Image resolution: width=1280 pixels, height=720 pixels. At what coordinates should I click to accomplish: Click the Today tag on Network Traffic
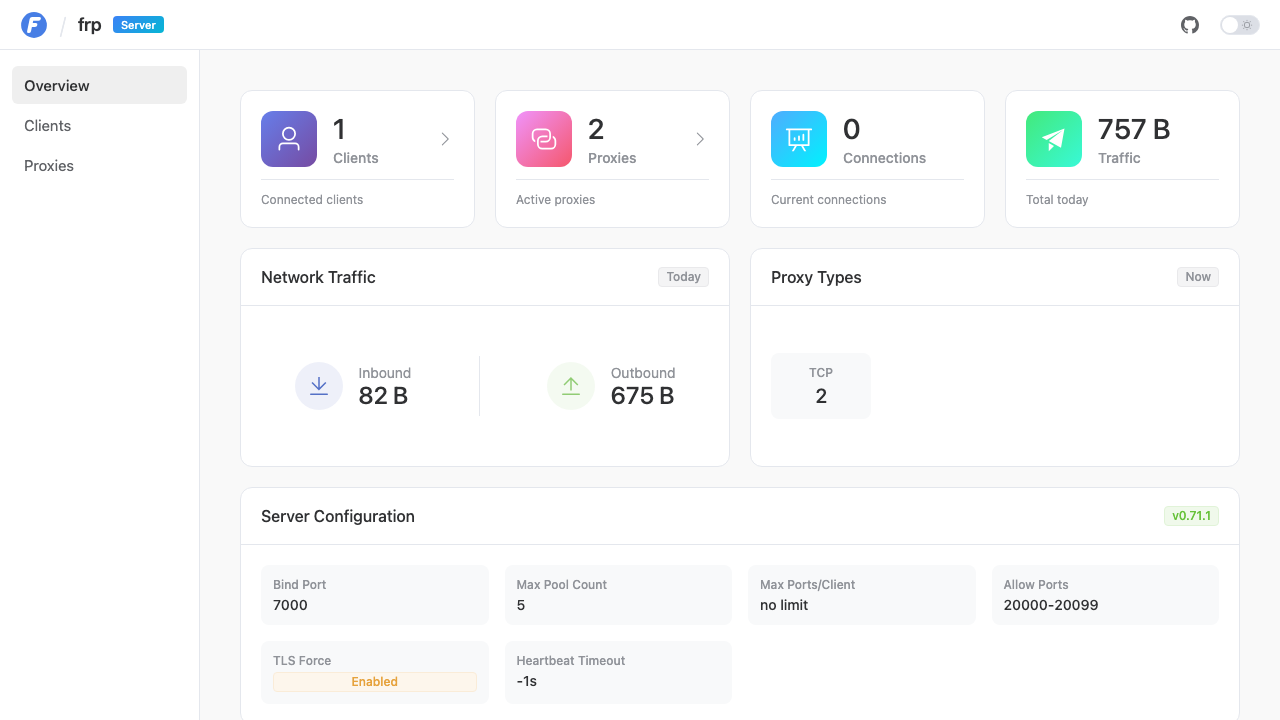[x=683, y=277]
